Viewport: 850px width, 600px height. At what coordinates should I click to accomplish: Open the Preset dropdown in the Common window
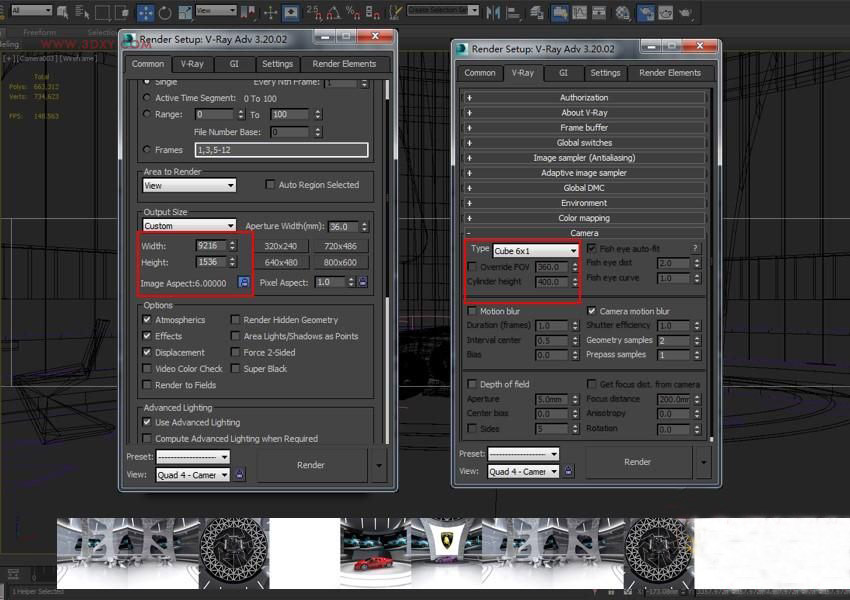[x=193, y=457]
